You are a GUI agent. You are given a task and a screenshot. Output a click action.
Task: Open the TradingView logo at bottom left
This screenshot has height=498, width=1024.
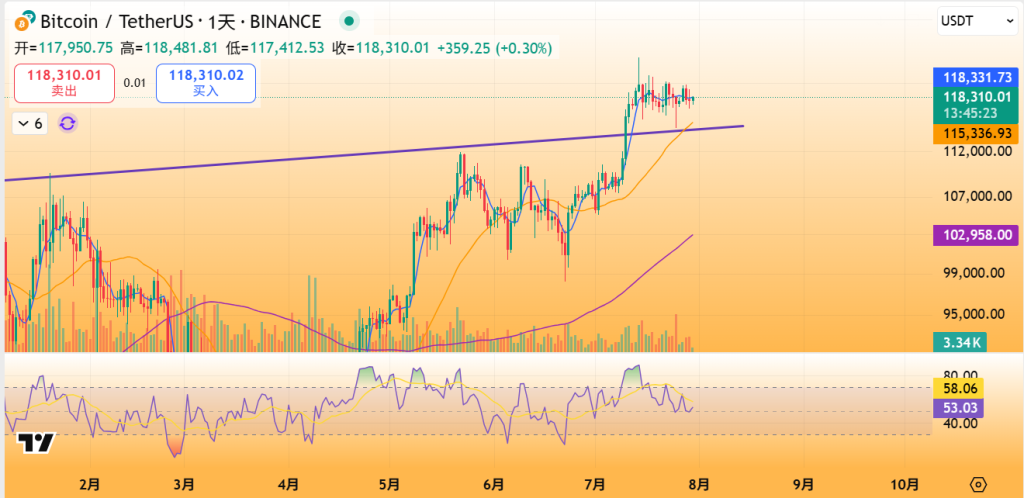36,443
